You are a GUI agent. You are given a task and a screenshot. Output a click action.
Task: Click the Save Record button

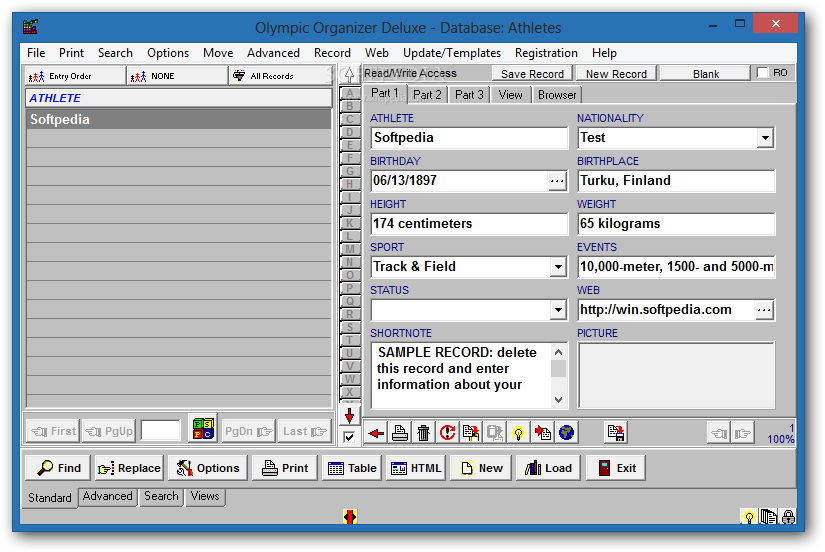532,74
